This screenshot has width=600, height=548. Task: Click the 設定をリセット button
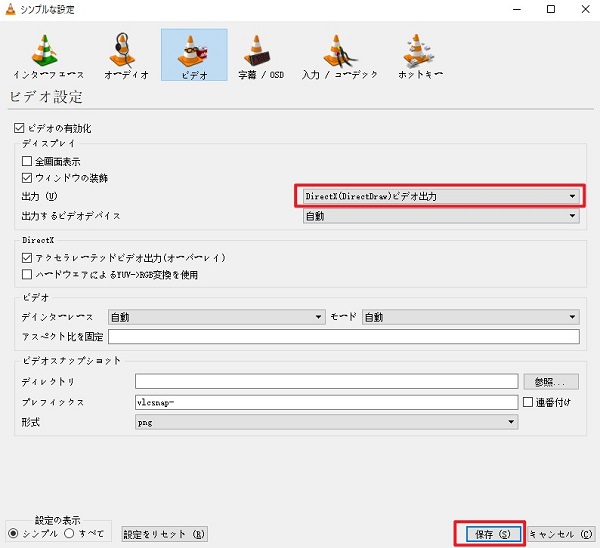click(165, 534)
